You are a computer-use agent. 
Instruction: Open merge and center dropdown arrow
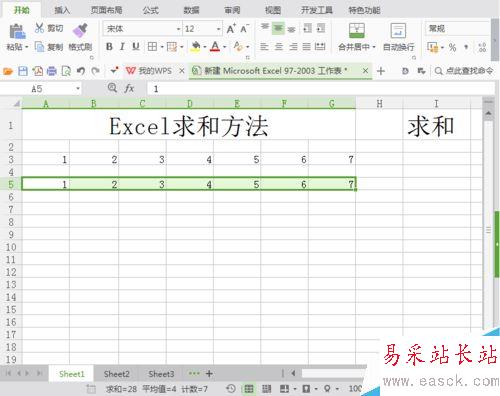(x=374, y=47)
